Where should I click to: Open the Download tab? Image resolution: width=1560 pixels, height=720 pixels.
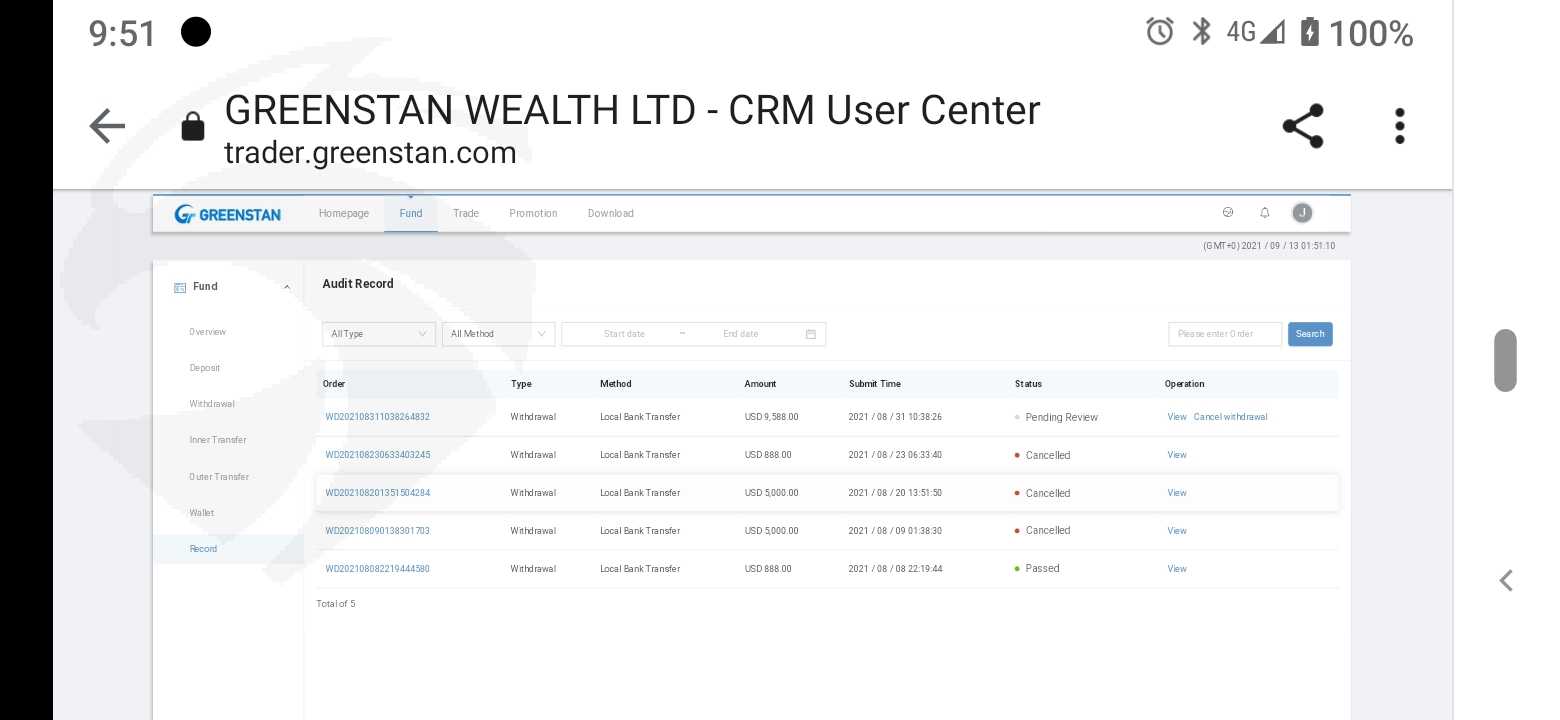(x=611, y=213)
